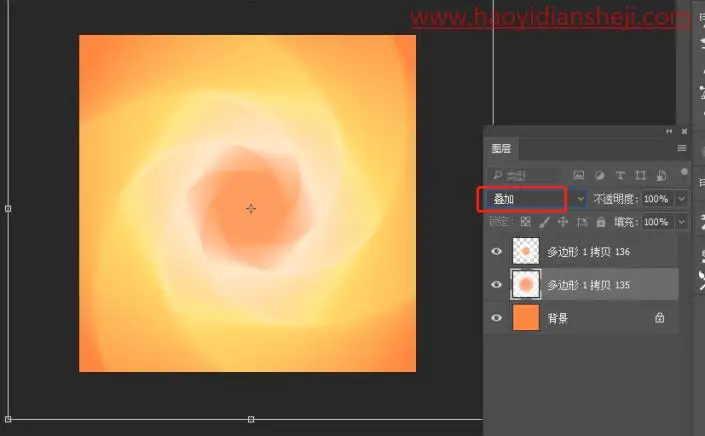Open the 叠加 blend mode dropdown
Image resolution: width=705 pixels, height=436 pixels.
pos(536,199)
